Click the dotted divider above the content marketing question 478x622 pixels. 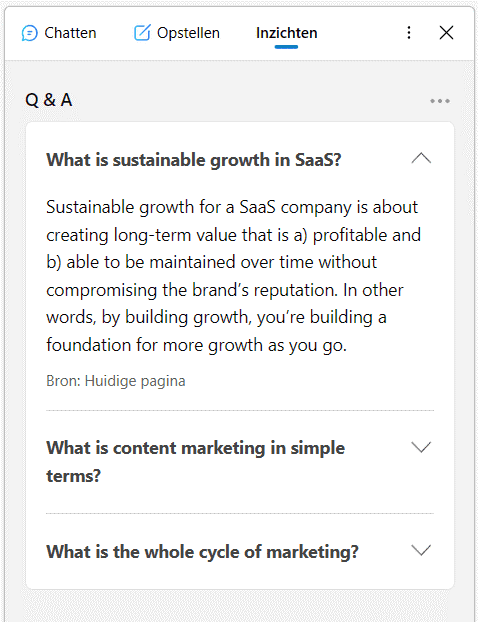[240, 411]
